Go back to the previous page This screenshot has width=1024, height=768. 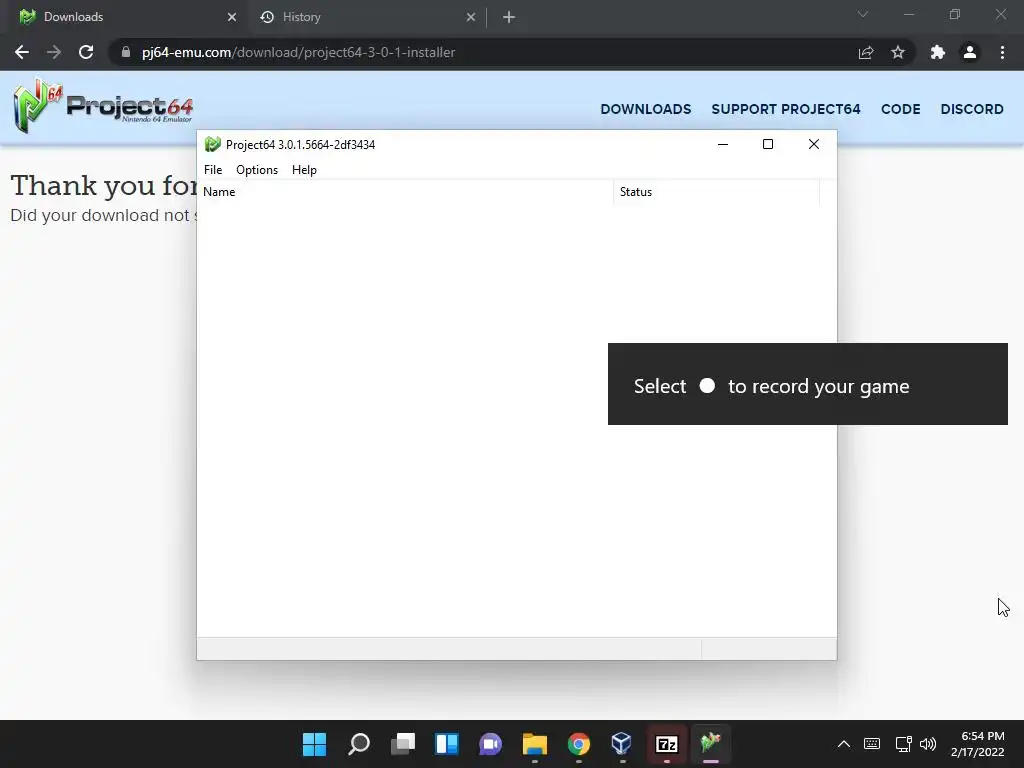22,52
